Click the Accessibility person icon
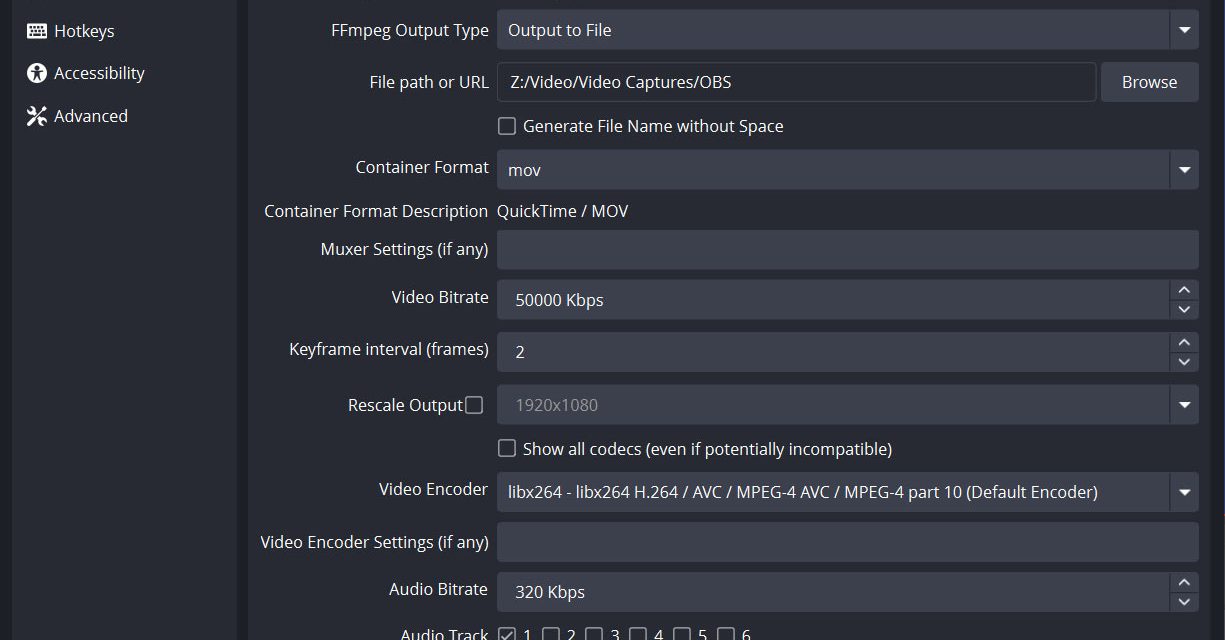1225x640 pixels. click(x=37, y=73)
